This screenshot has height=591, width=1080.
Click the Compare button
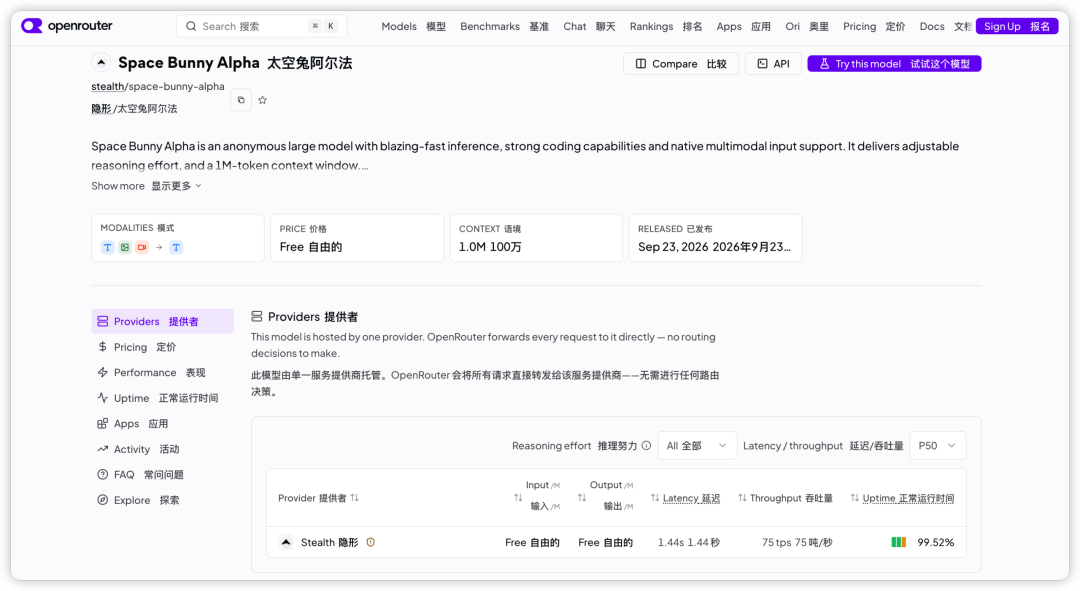point(681,63)
